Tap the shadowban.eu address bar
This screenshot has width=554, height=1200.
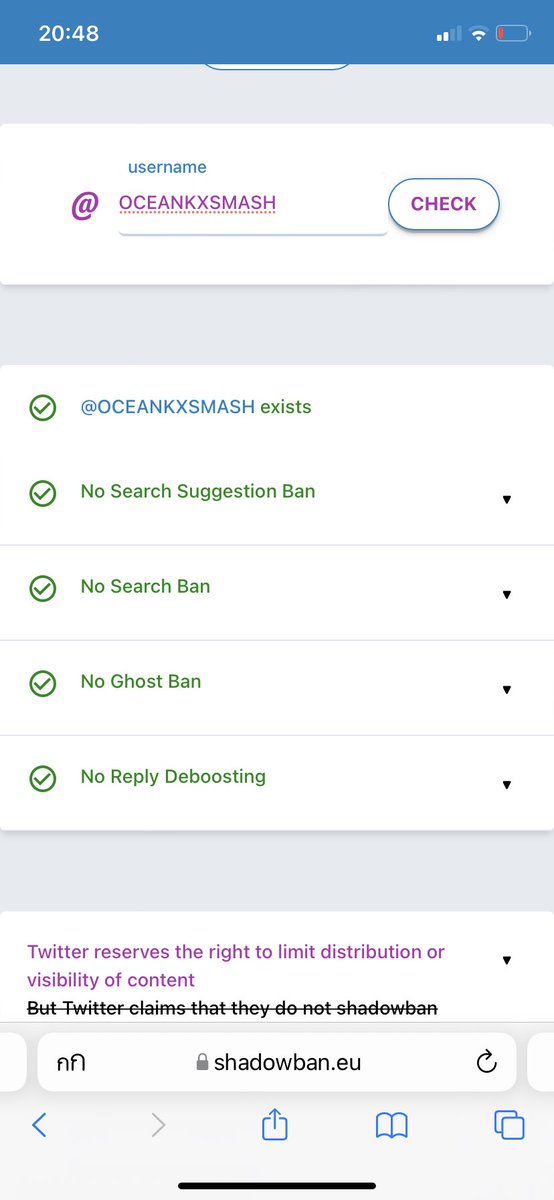pos(277,1063)
